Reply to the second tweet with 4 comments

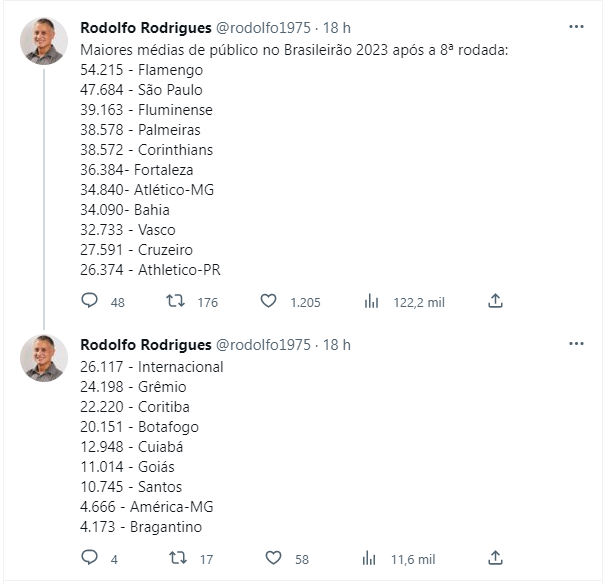click(90, 557)
